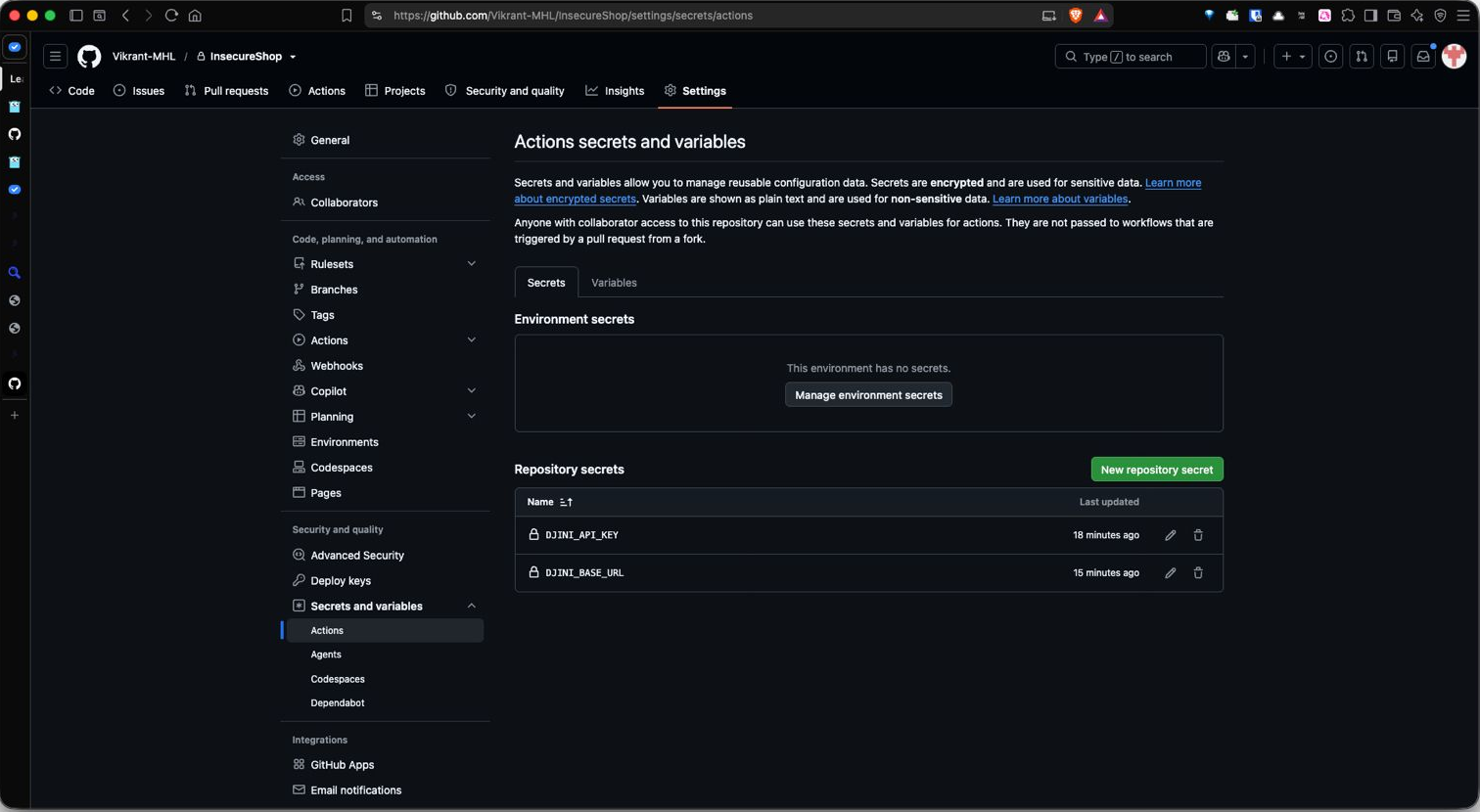The width and height of the screenshot is (1480, 812).
Task: Edit the DJINI_API_KEY secret
Action: [x=1170, y=535]
